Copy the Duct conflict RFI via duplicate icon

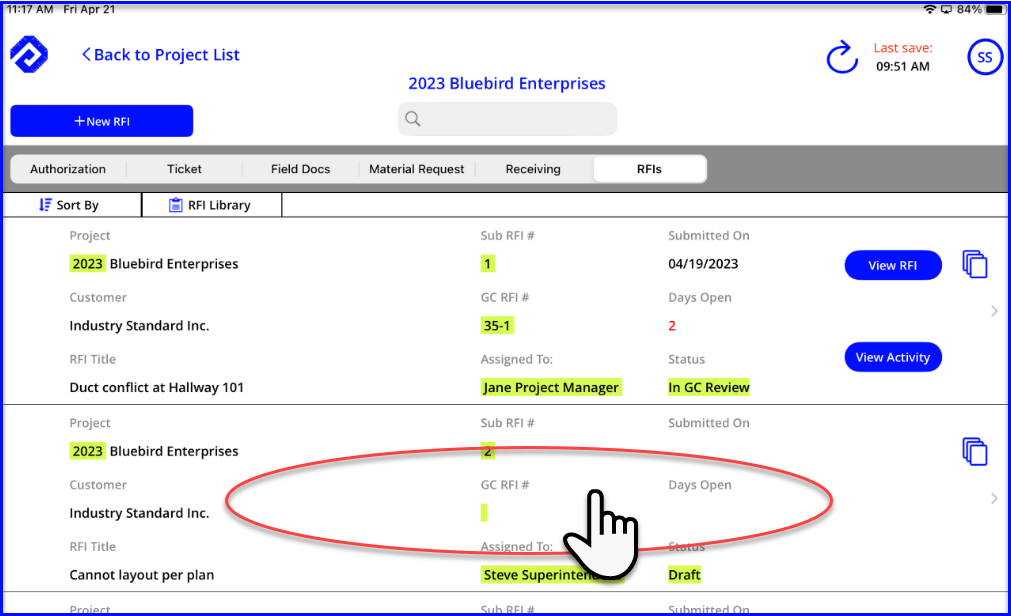point(975,264)
